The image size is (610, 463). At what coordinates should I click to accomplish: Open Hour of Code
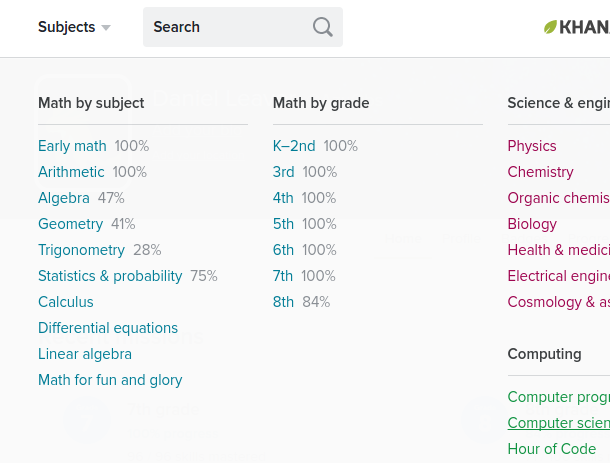(551, 449)
